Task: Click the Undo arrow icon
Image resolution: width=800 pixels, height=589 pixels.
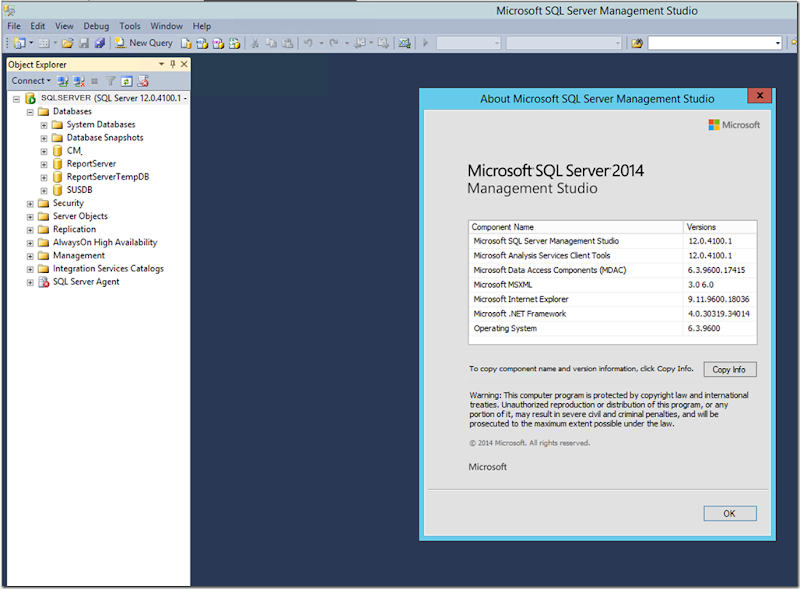Action: tap(308, 43)
